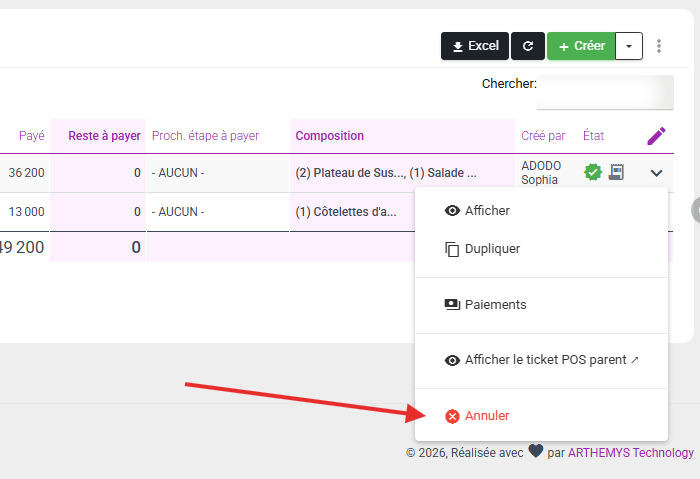Sort by the Composition column header

pyautogui.click(x=329, y=136)
